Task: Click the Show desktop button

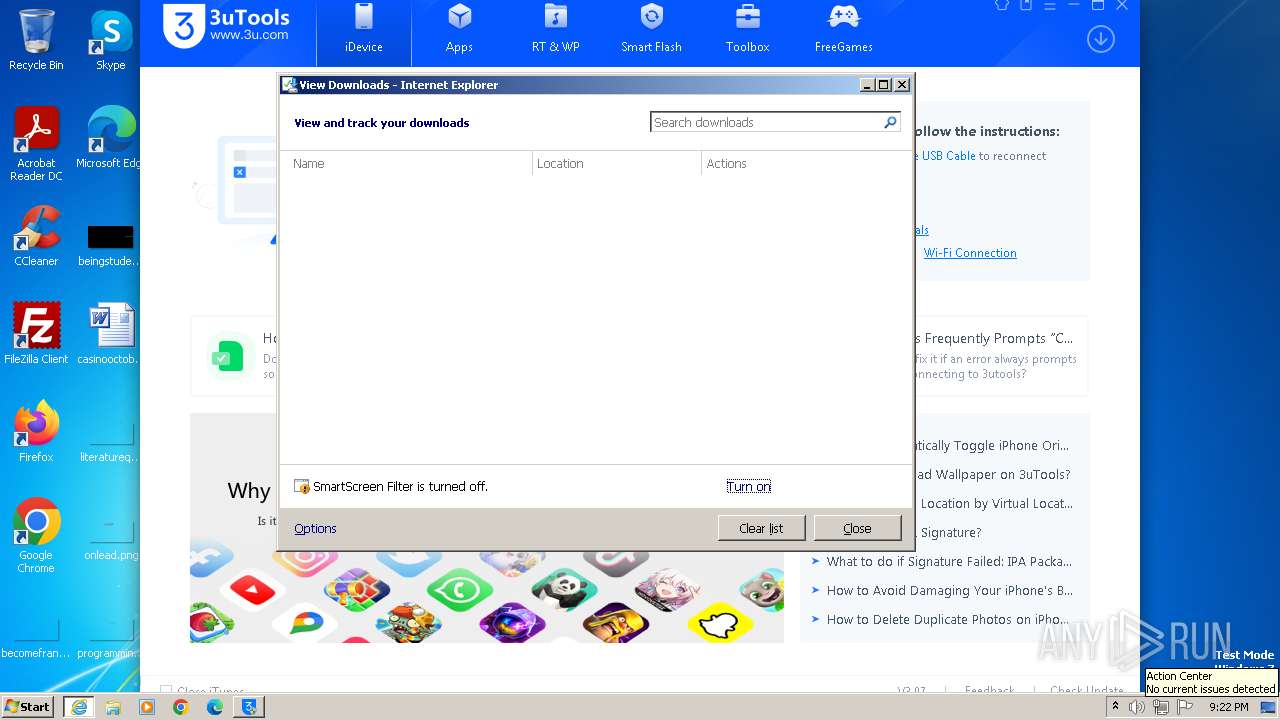Action: [x=1270, y=707]
